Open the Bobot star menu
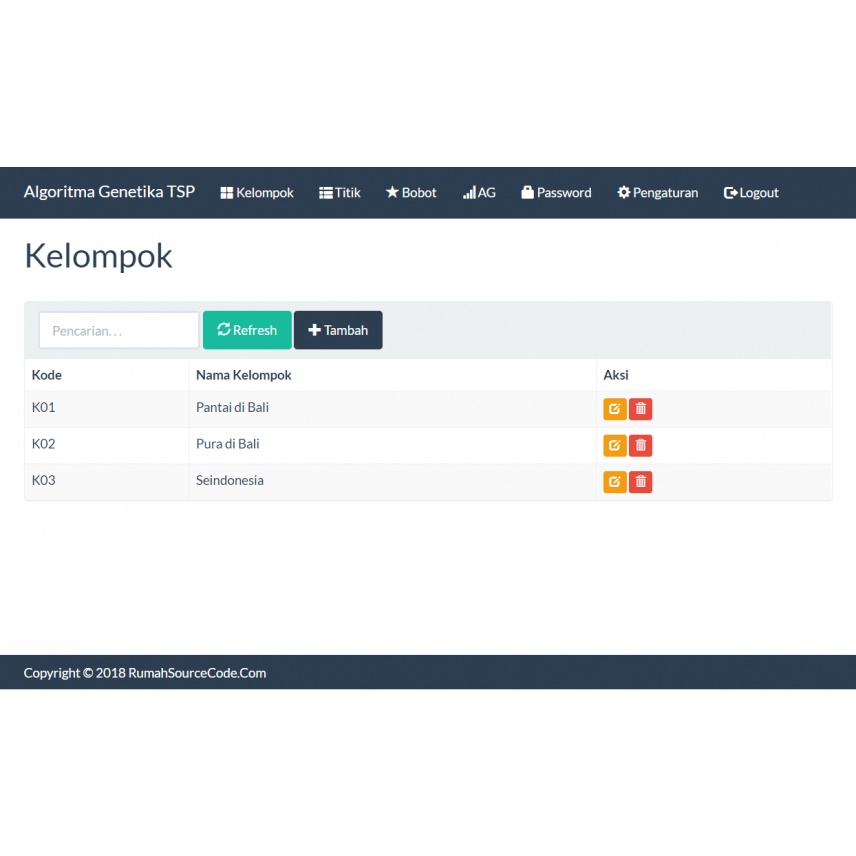This screenshot has width=856, height=856. coord(411,193)
